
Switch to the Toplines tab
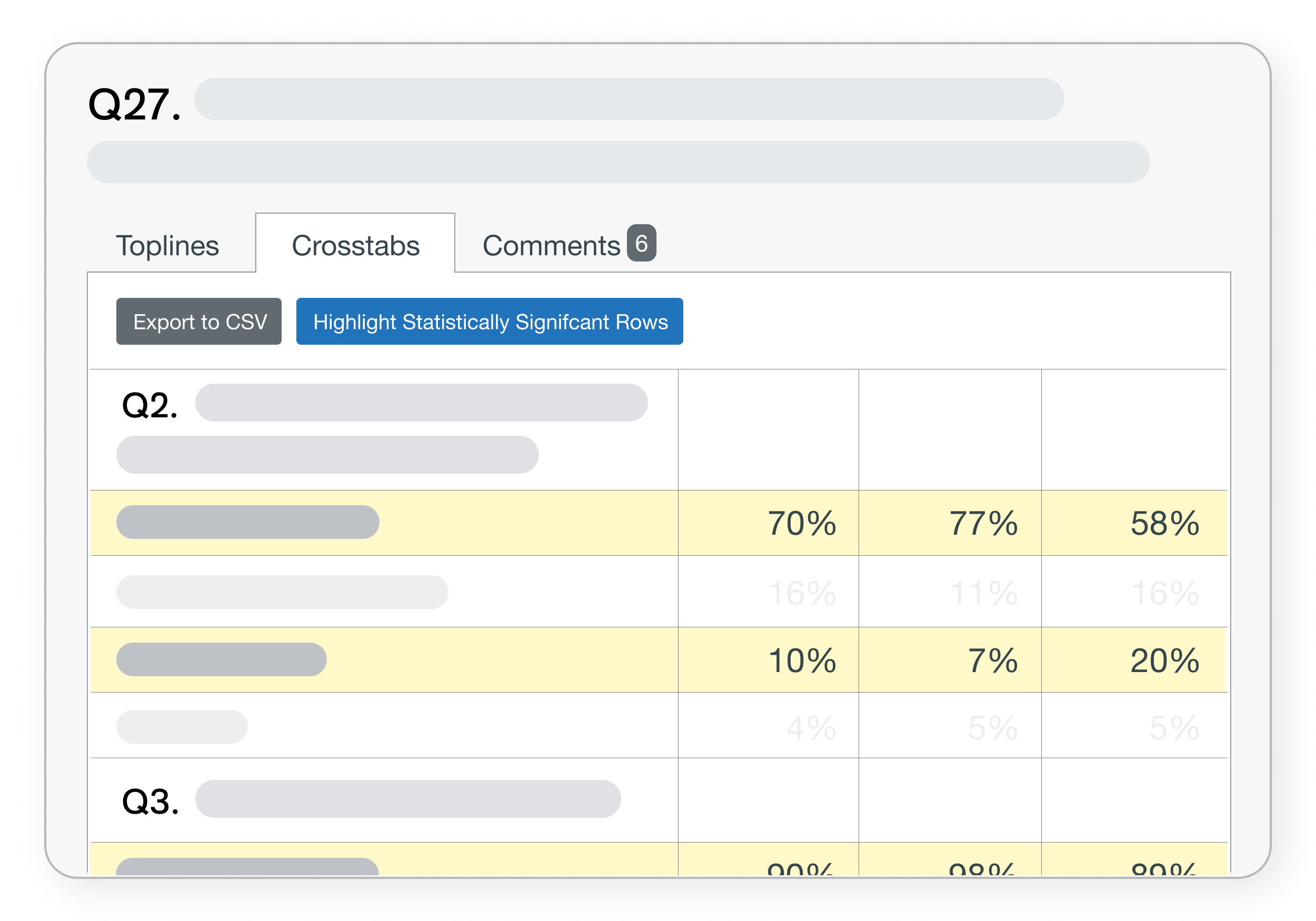click(x=167, y=246)
